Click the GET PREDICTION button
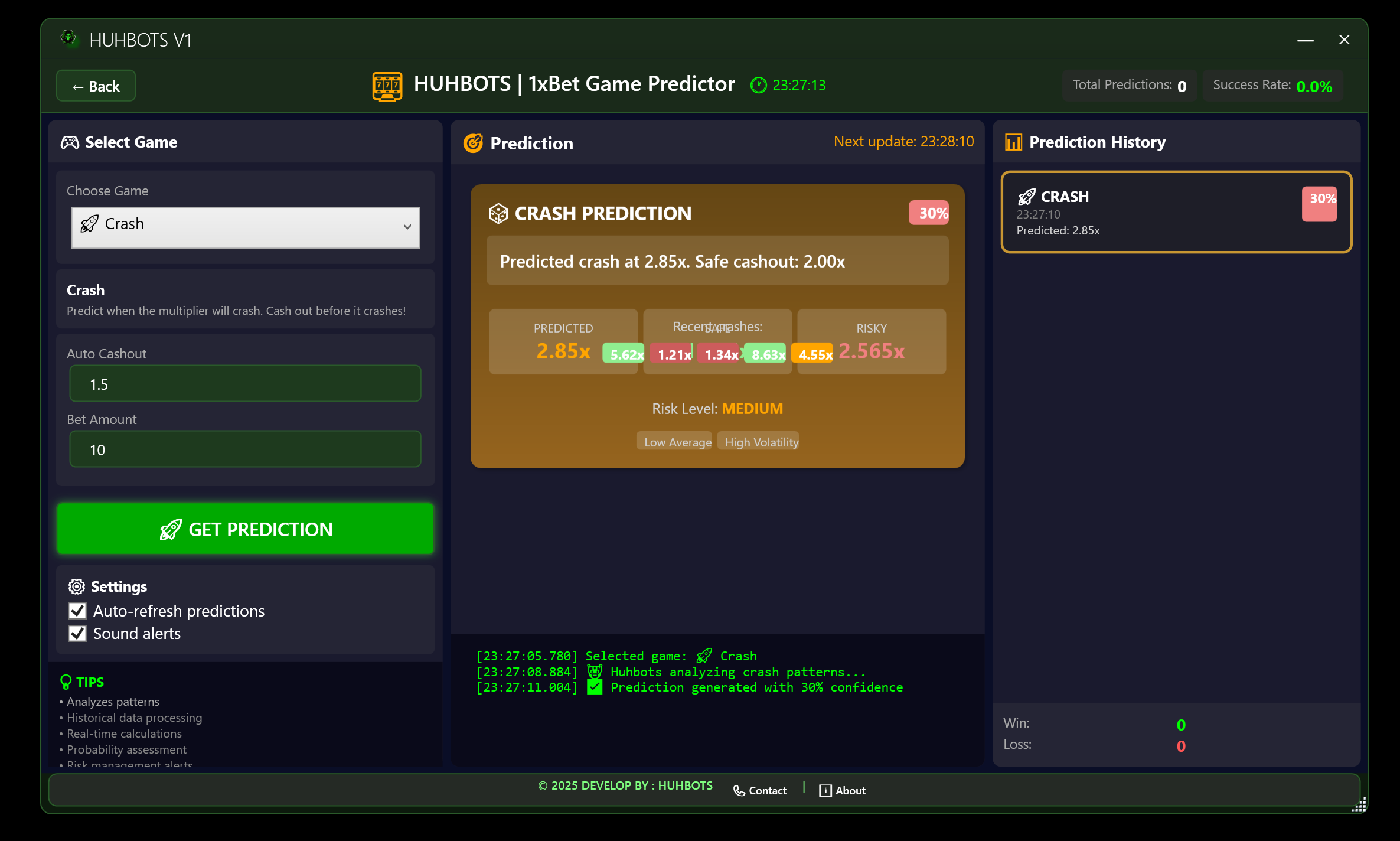The image size is (1400, 841). [x=246, y=529]
